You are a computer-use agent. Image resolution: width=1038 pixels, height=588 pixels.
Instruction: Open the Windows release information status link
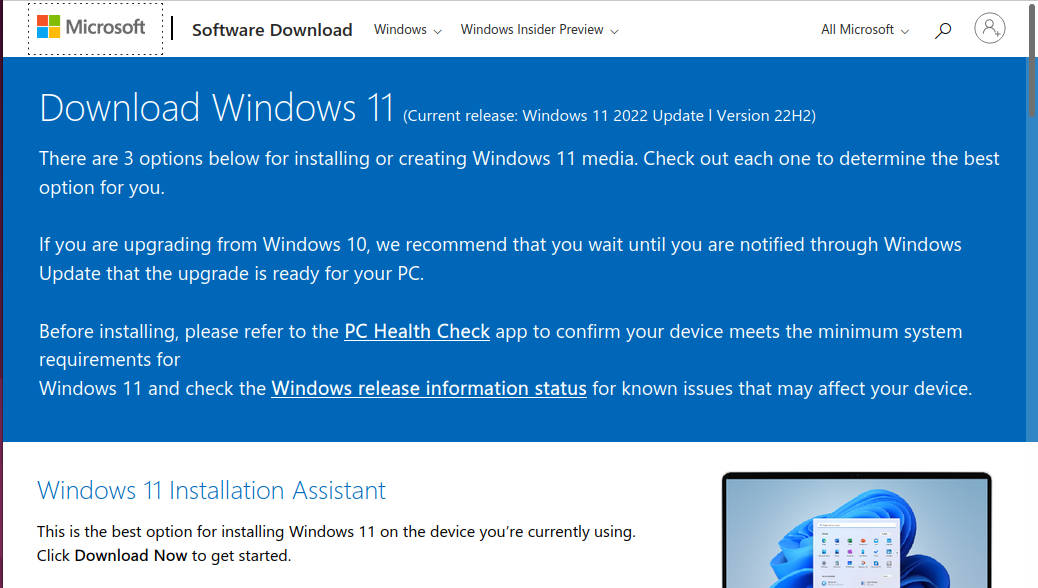[428, 388]
